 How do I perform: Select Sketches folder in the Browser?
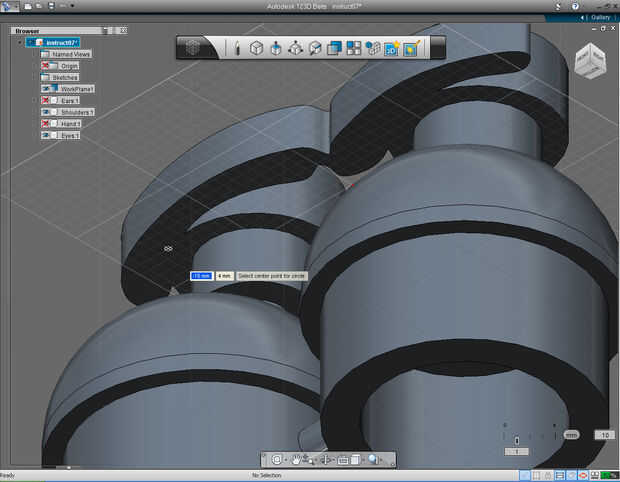click(64, 77)
